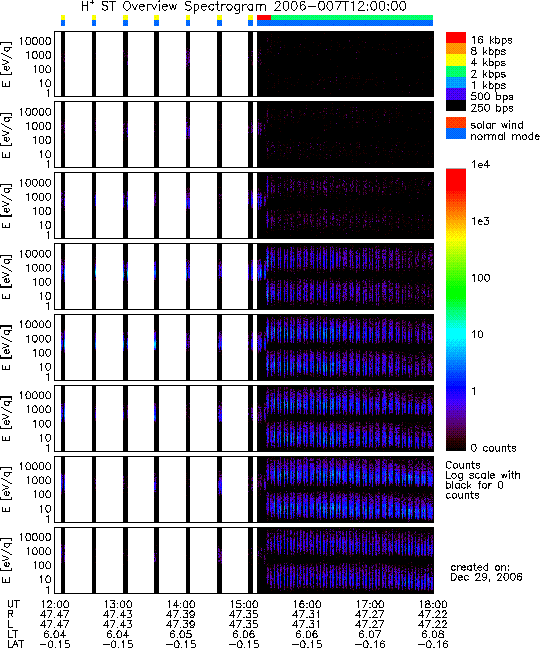Click the 16:00 UT time label
The height and width of the screenshot is (648, 540).
point(307,605)
